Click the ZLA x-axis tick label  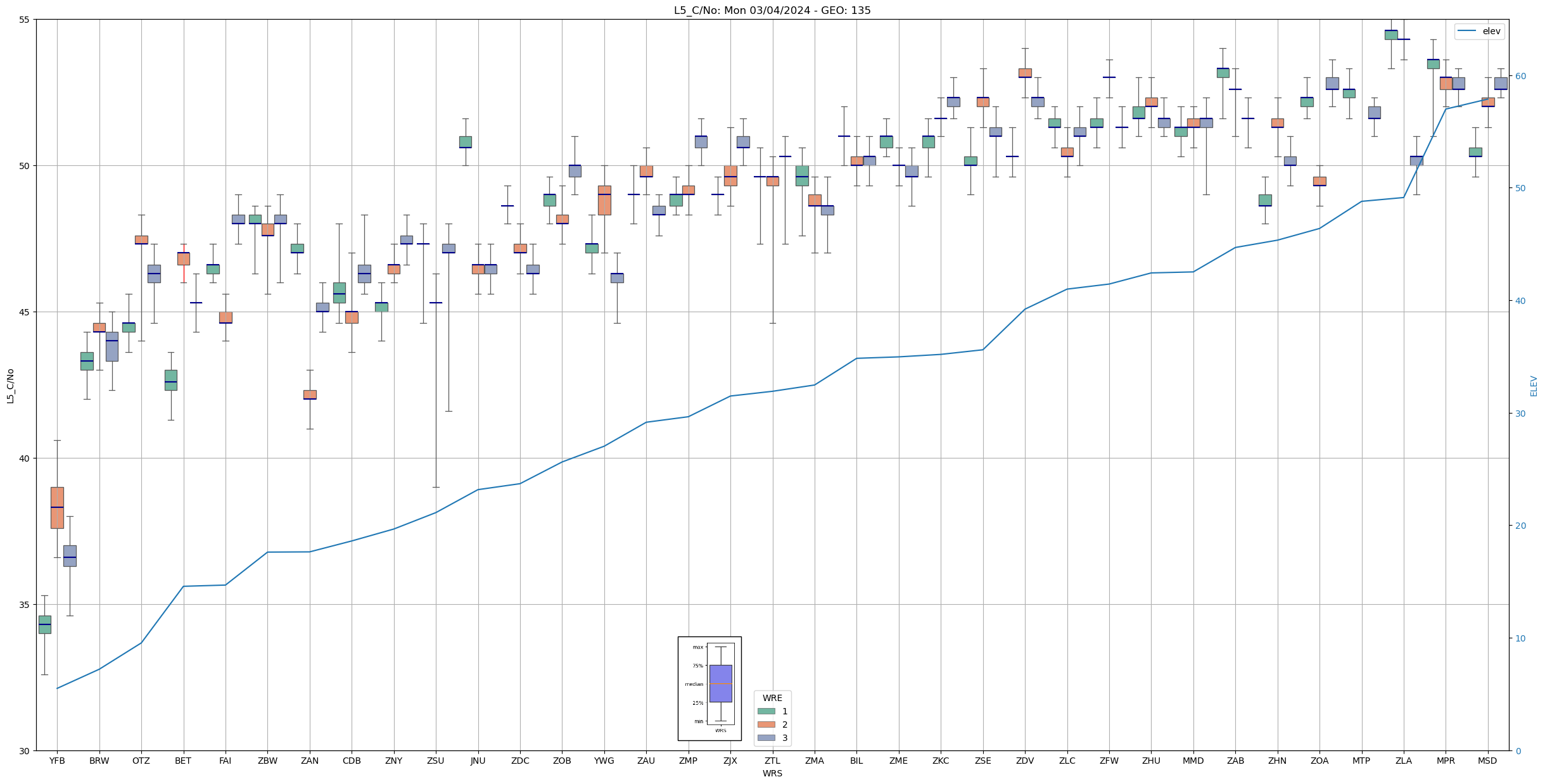[x=1403, y=761]
